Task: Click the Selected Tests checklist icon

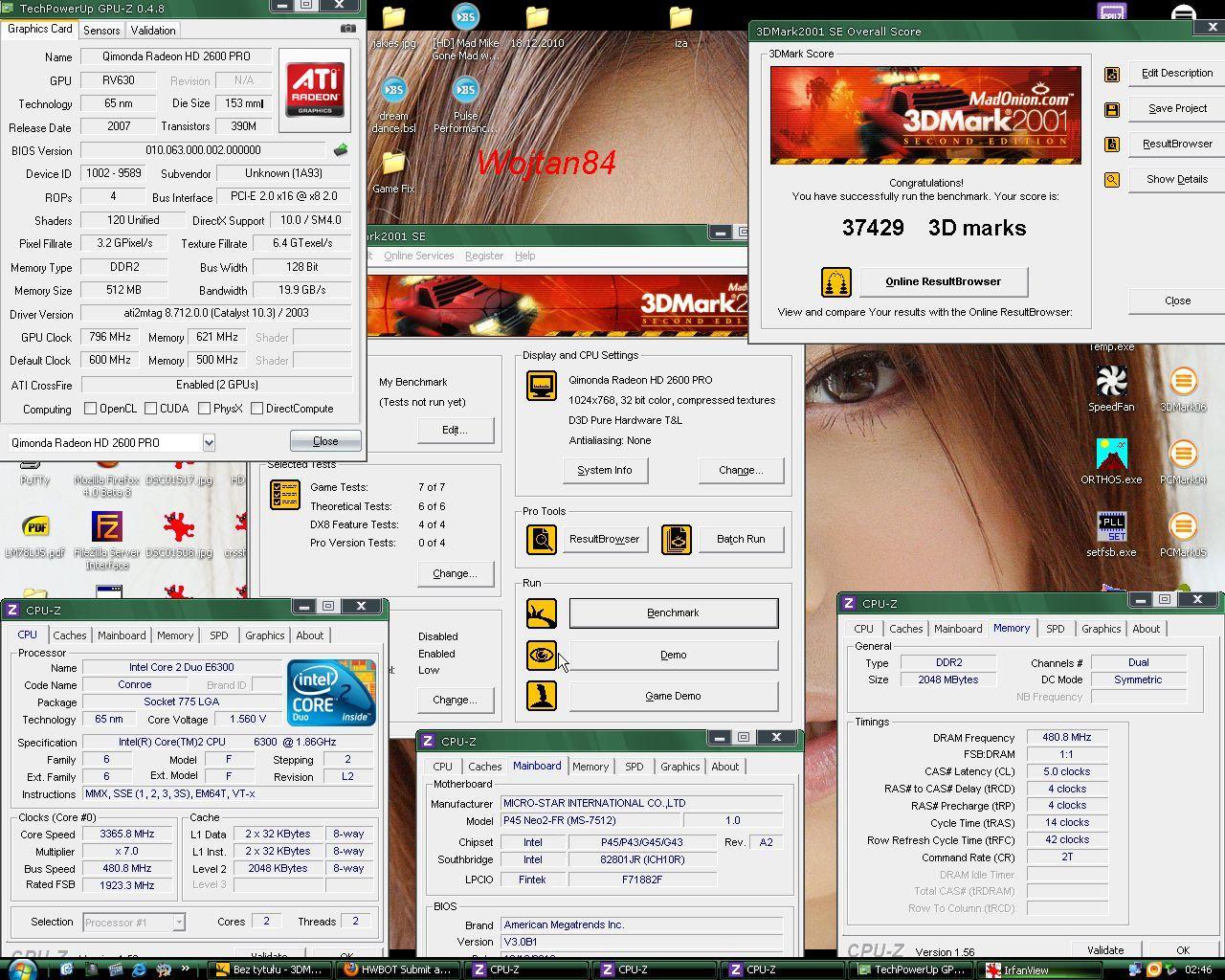Action: 285,494
